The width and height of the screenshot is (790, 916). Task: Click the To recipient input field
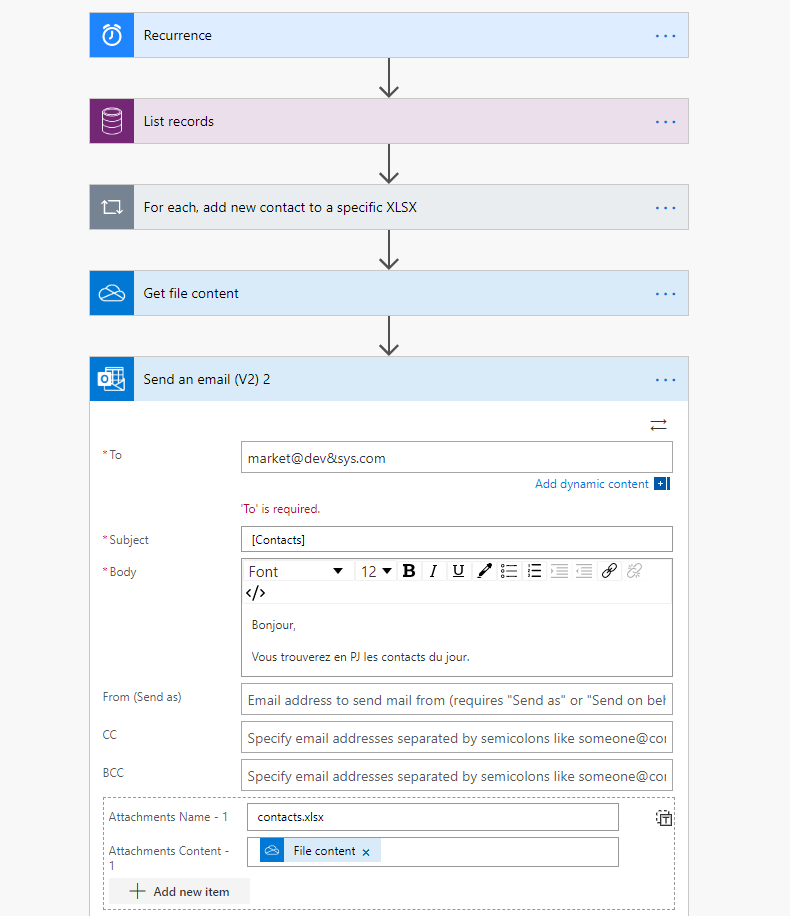point(456,457)
